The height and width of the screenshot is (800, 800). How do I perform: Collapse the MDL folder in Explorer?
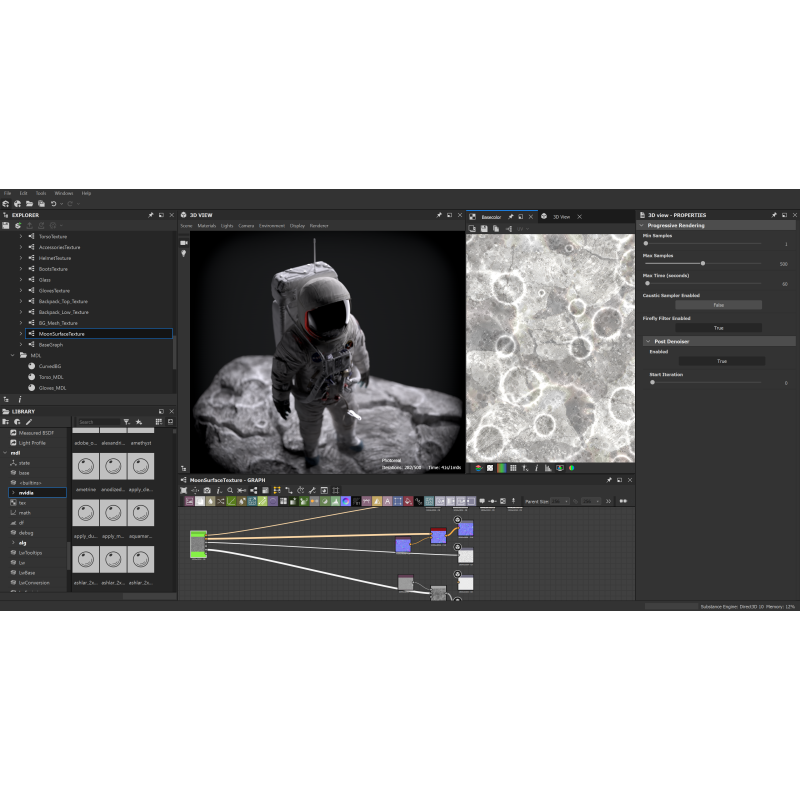tap(12, 355)
